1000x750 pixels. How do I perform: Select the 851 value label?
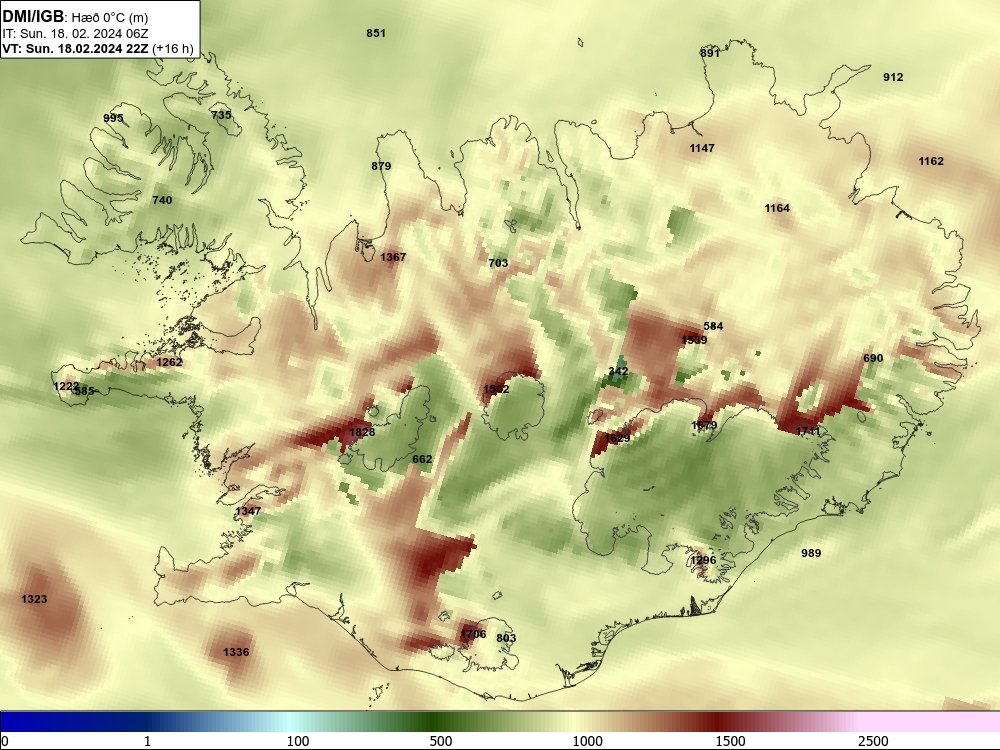[376, 33]
